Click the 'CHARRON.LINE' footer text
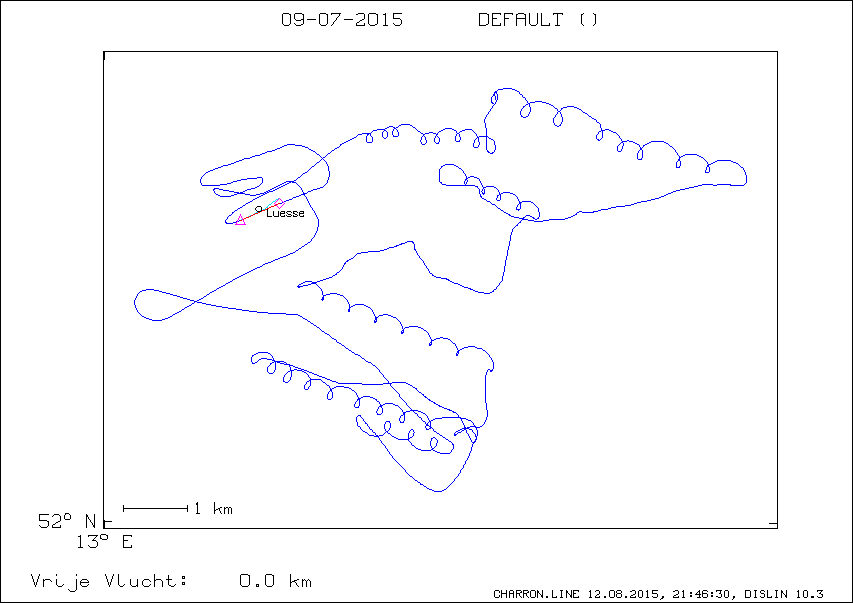Screen dimensions: 853x603 [536, 594]
